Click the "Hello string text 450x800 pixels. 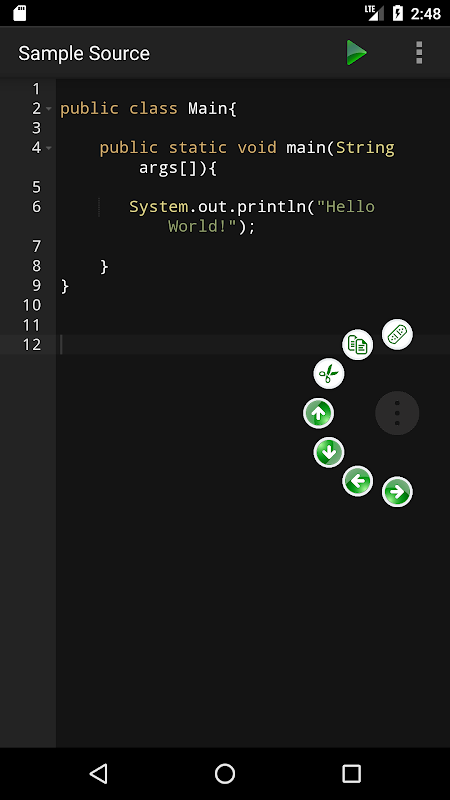345,207
